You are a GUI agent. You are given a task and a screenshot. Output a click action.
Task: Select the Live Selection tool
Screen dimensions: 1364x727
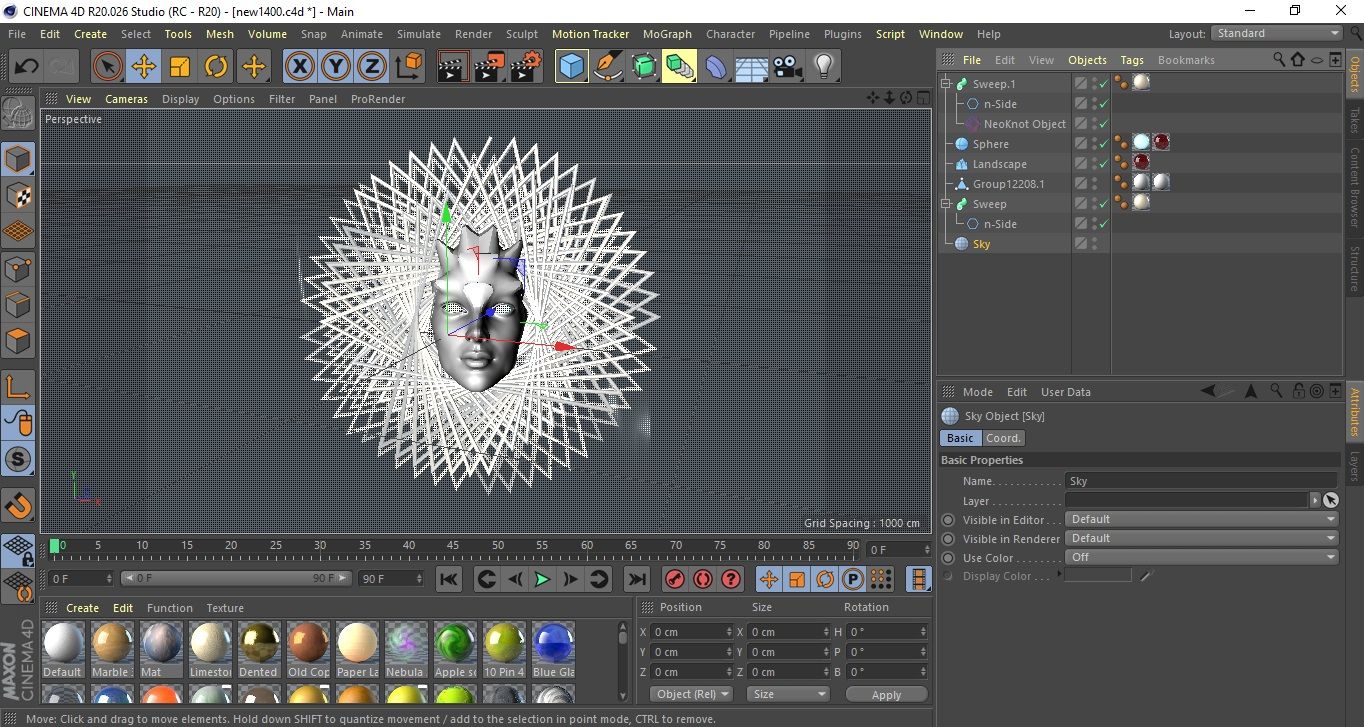tap(108, 67)
